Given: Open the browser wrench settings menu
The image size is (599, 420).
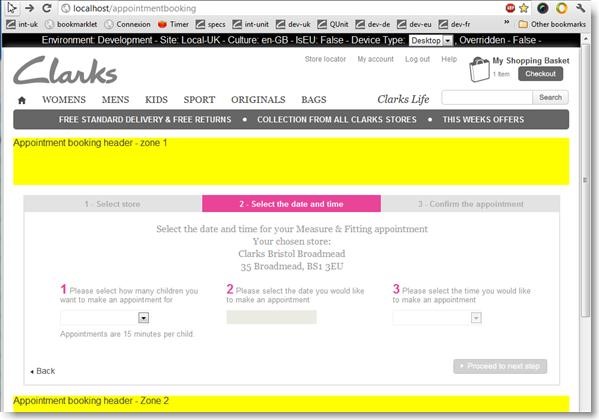Looking at the screenshot, I should 581,8.
